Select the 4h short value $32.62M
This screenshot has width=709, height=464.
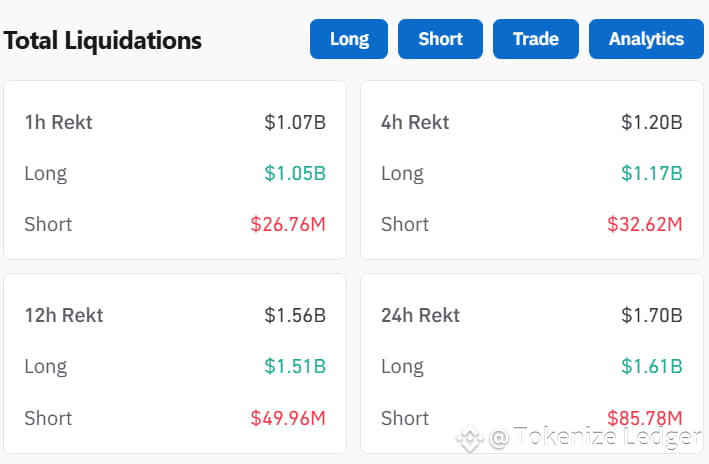coord(645,224)
